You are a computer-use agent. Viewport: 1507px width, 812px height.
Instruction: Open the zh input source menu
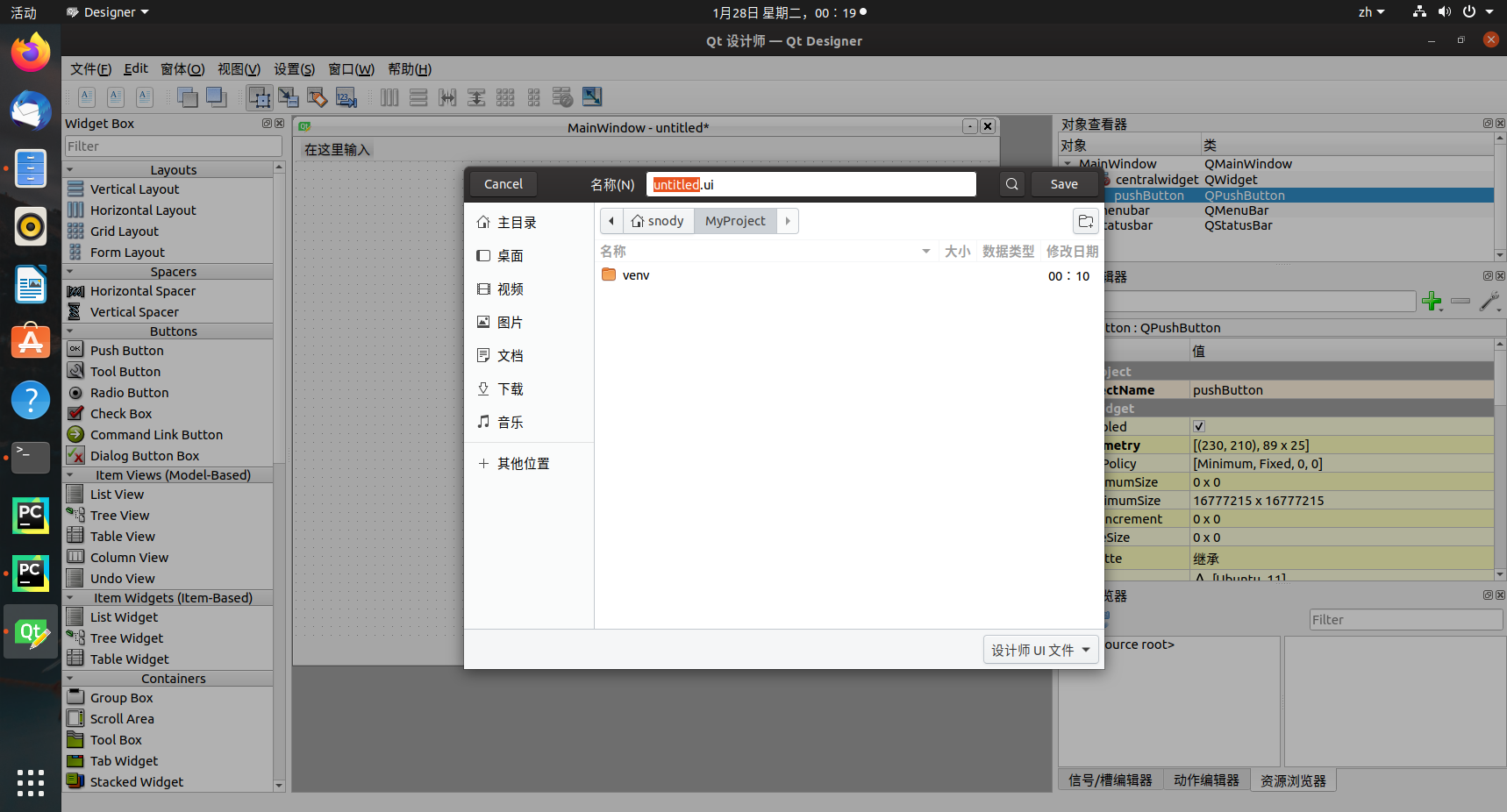[x=1371, y=12]
